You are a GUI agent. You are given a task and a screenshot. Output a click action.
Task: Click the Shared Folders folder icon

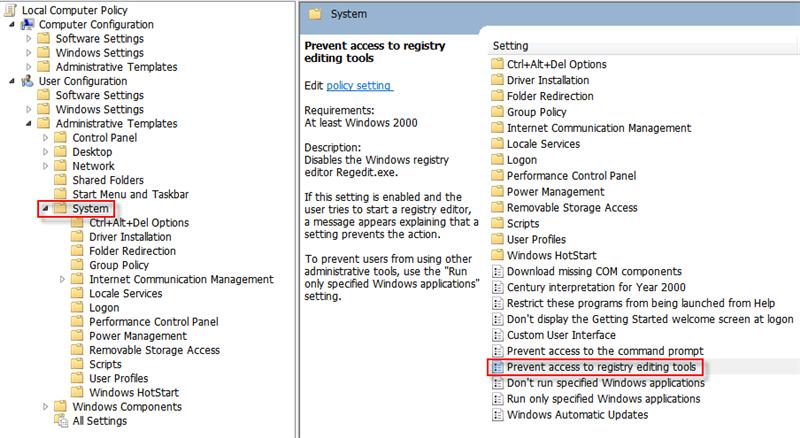[x=60, y=180]
